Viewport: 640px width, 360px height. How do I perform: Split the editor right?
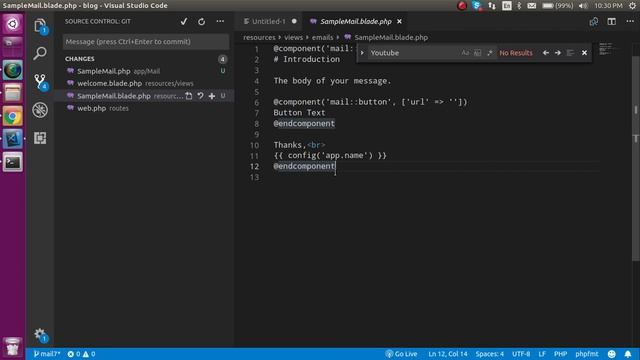[x=611, y=22]
